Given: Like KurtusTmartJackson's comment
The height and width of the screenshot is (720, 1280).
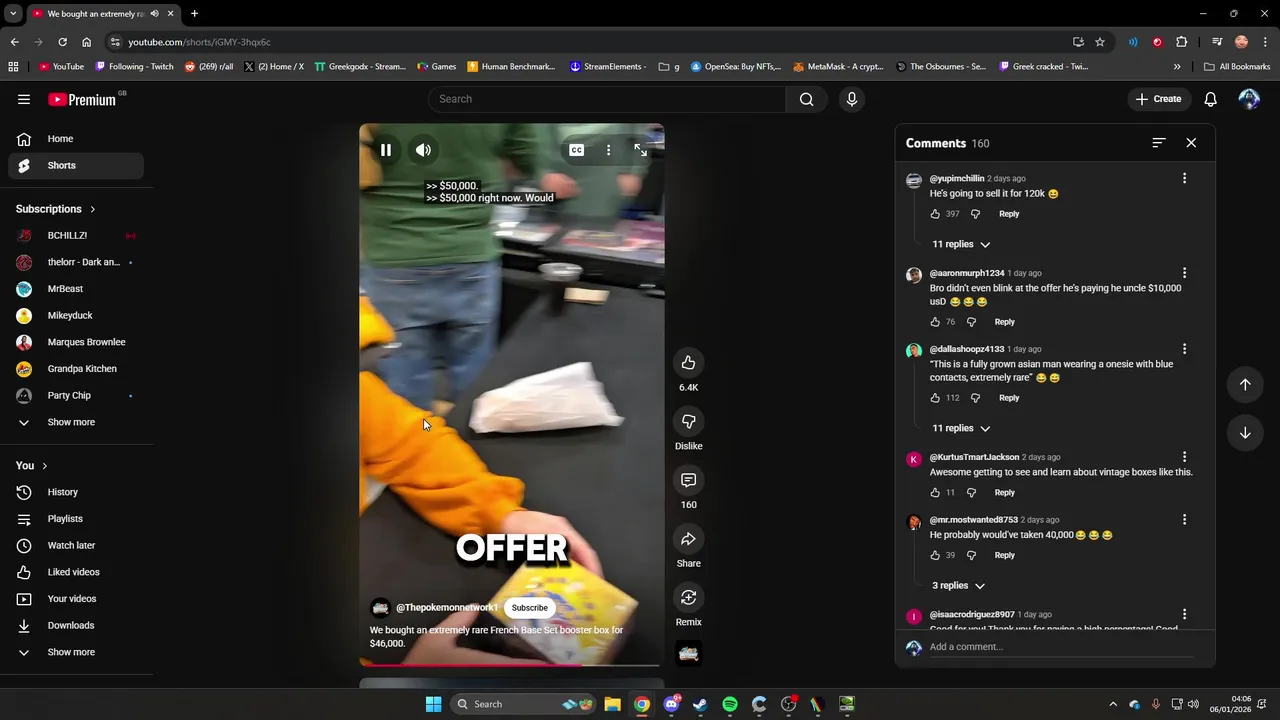Looking at the screenshot, I should (x=935, y=493).
